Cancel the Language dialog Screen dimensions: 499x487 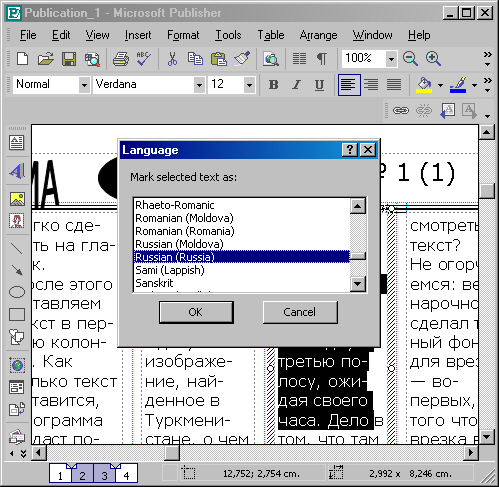point(300,312)
